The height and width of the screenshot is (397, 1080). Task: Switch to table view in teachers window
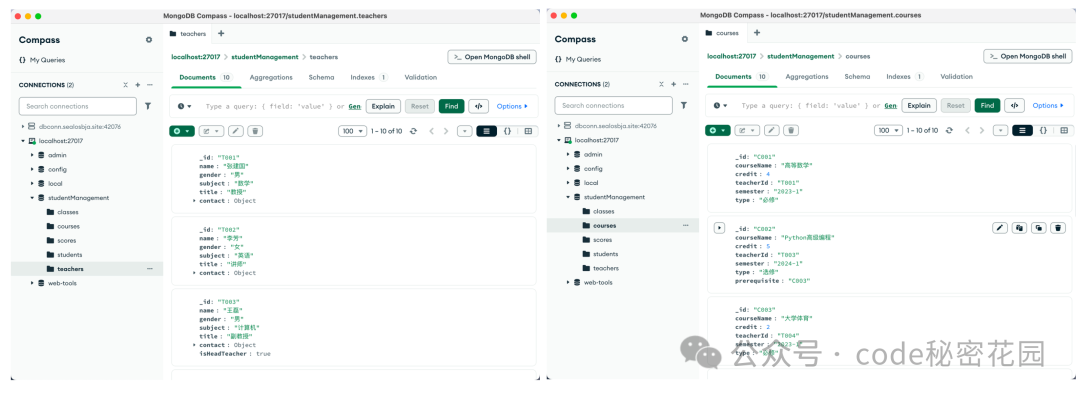528,131
